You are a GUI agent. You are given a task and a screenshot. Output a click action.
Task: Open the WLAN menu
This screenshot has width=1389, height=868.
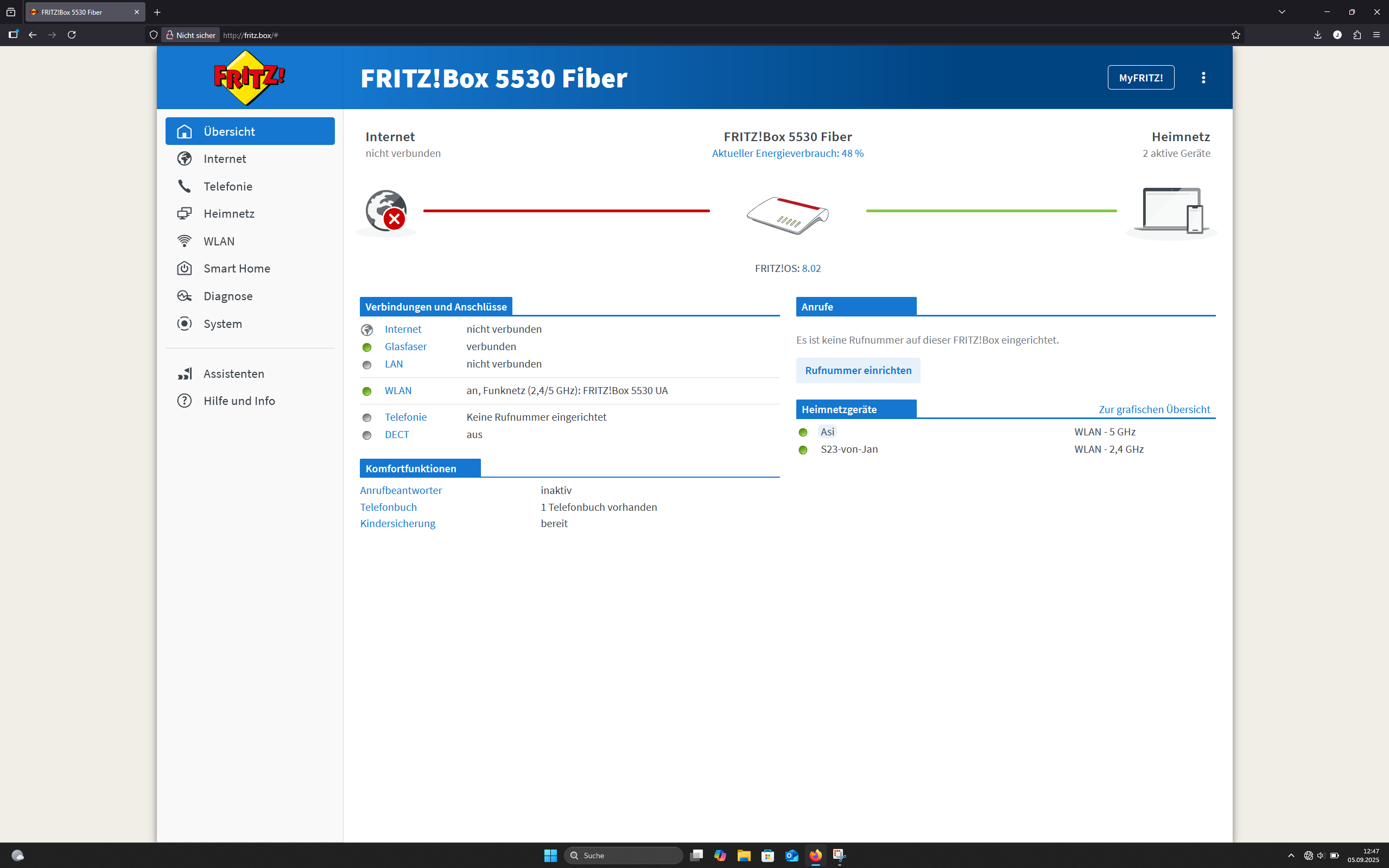tap(250, 241)
